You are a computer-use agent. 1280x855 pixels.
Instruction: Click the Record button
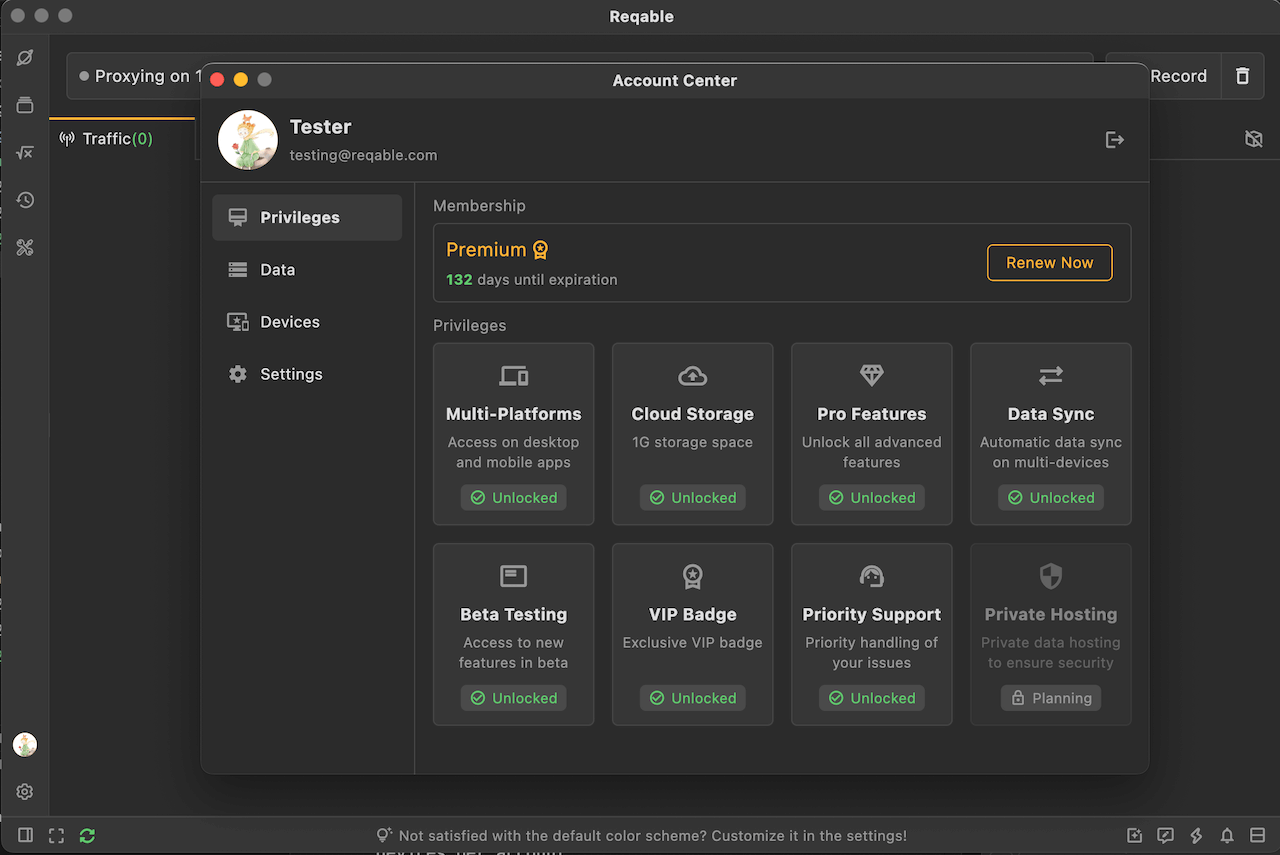click(1168, 76)
